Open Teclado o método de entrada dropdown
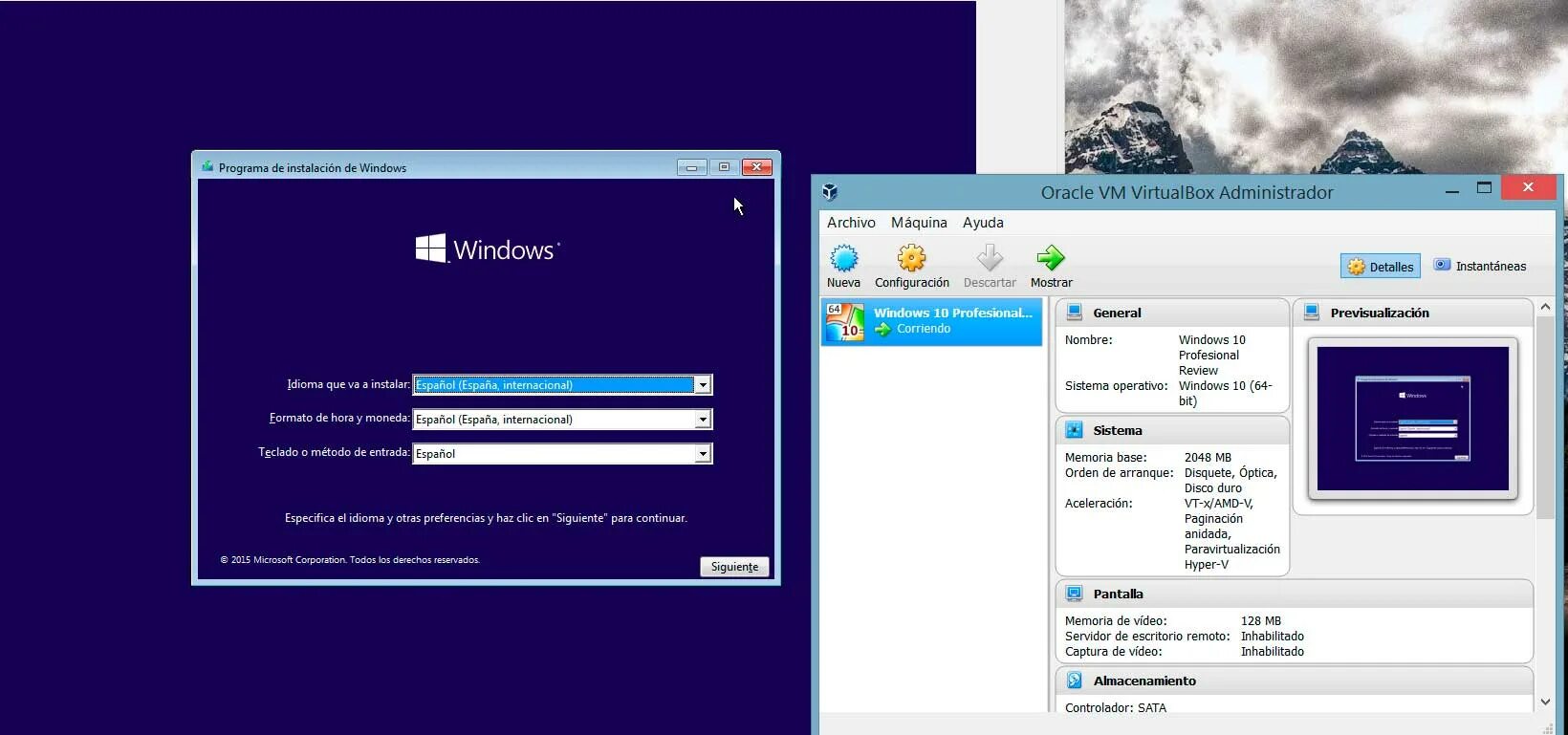Image resolution: width=1568 pixels, height=735 pixels. (x=703, y=454)
